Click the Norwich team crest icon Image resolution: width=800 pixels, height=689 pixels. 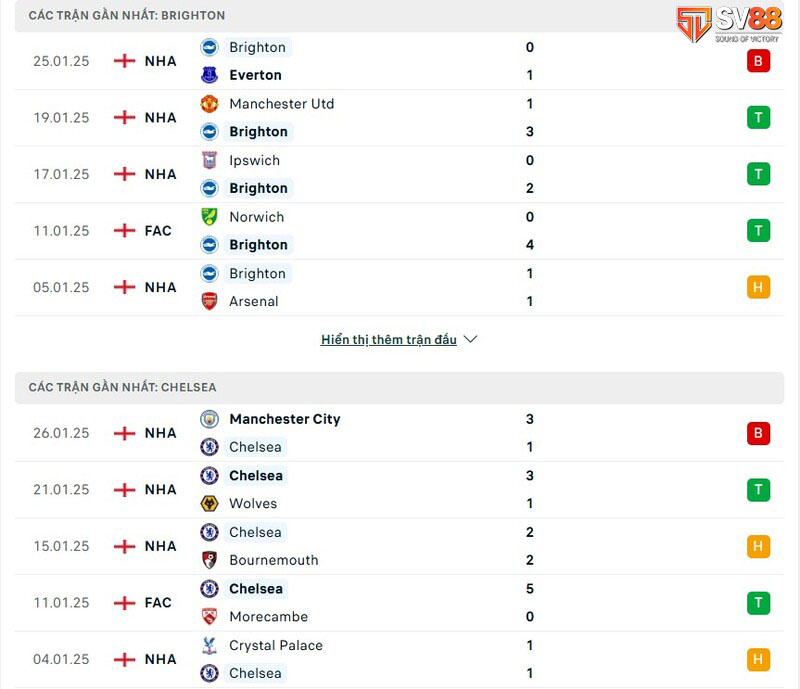pyautogui.click(x=209, y=217)
